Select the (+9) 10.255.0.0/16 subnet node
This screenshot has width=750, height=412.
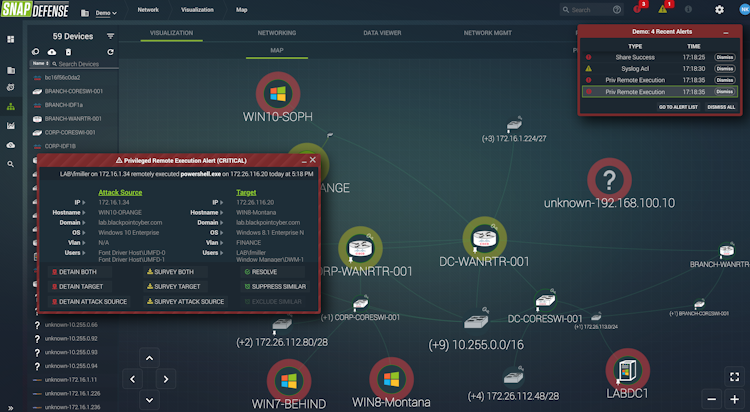476,321
